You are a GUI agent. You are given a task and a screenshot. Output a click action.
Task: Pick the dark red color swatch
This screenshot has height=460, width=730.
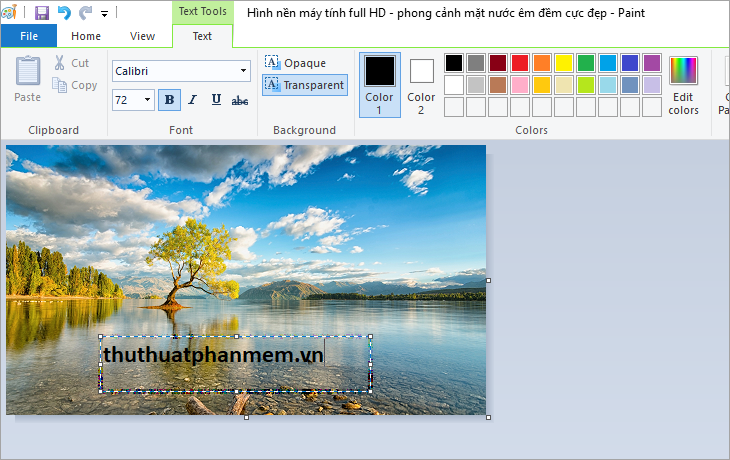point(498,63)
